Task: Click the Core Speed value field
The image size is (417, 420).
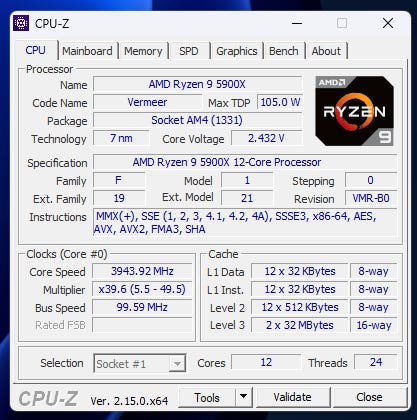Action: coord(142,271)
